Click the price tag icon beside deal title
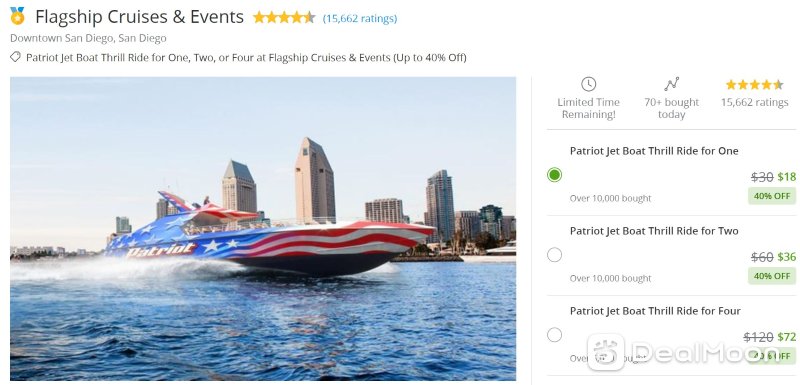800x385 pixels. point(15,57)
